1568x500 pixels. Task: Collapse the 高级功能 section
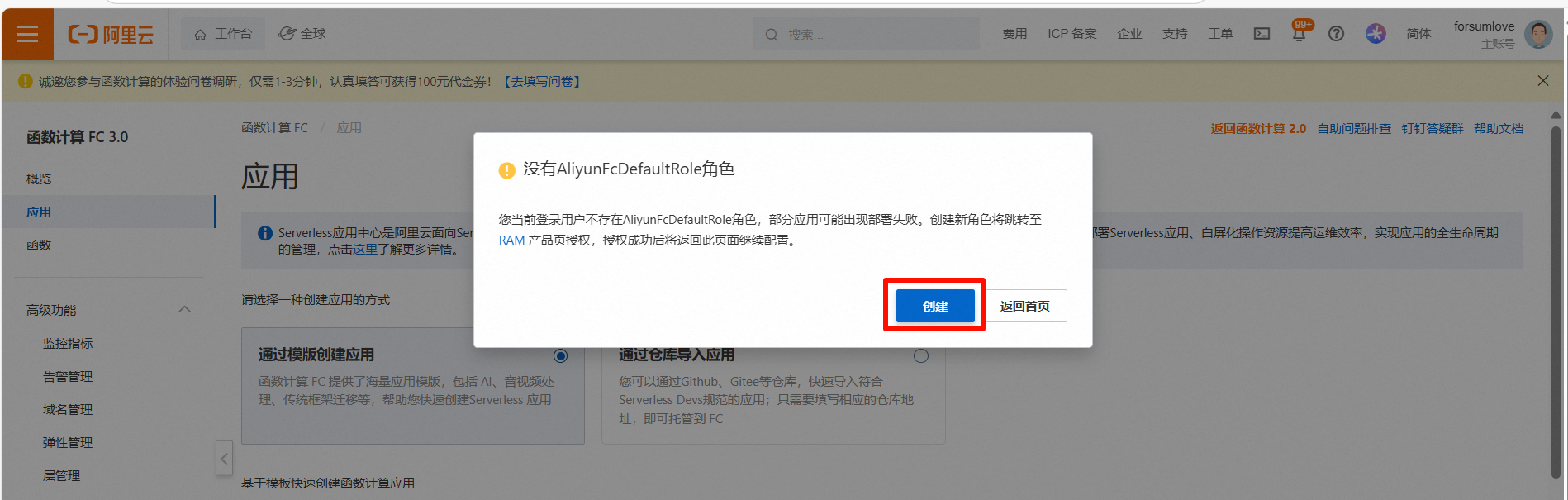(x=185, y=310)
